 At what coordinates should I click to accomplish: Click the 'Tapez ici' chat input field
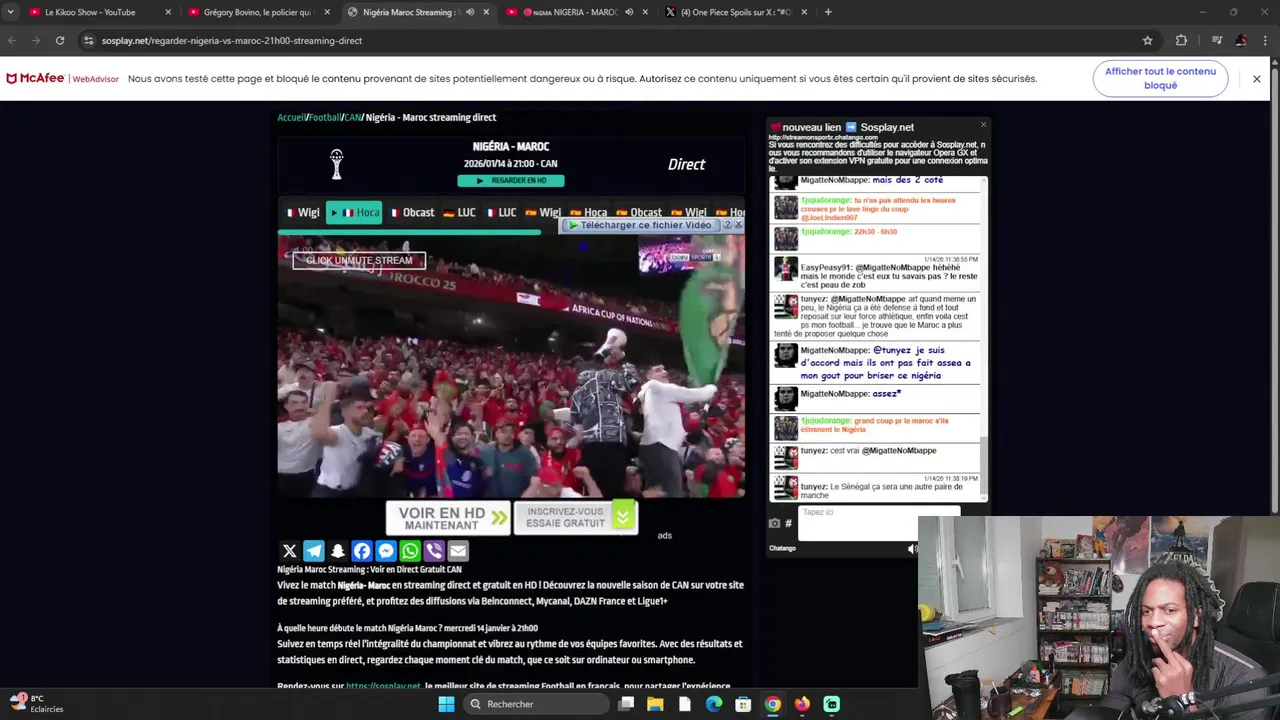[x=878, y=523]
